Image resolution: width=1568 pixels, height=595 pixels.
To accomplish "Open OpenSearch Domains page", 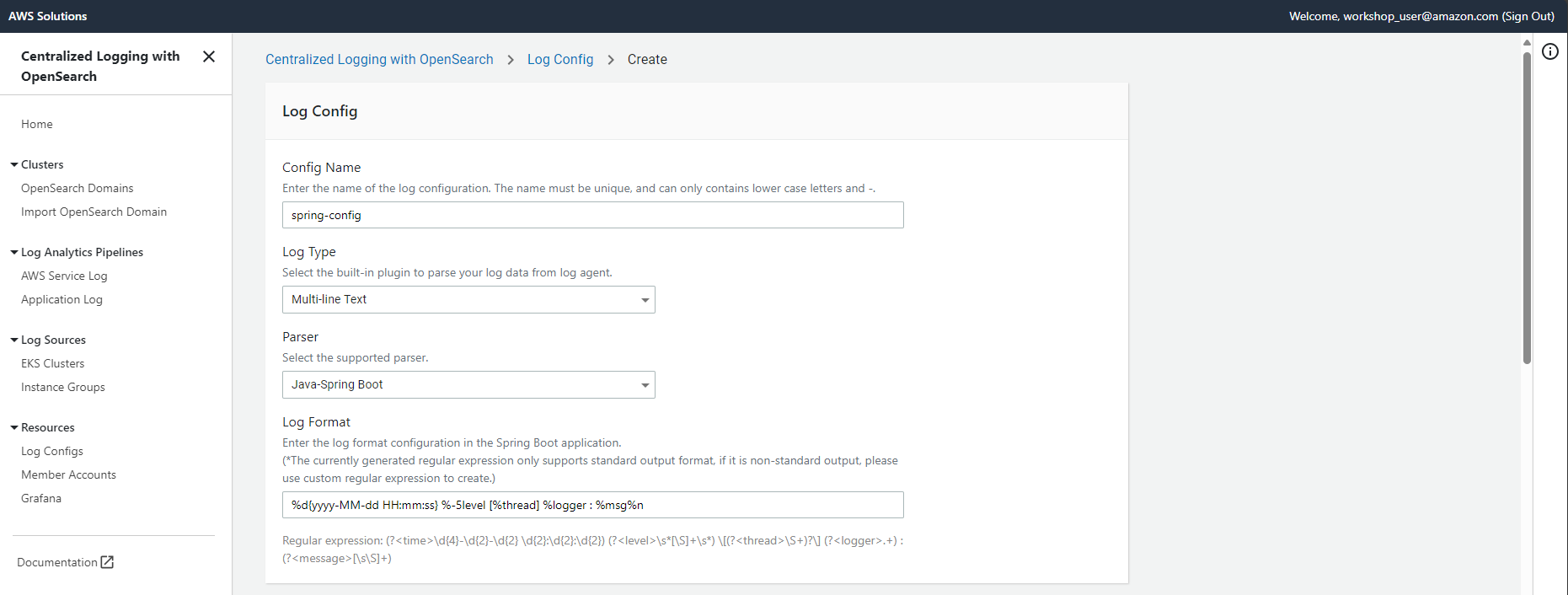I will (78, 189).
